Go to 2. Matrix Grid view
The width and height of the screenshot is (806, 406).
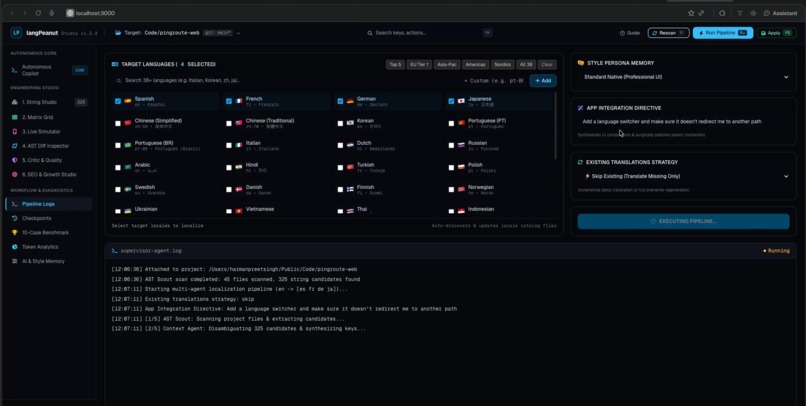49,117
